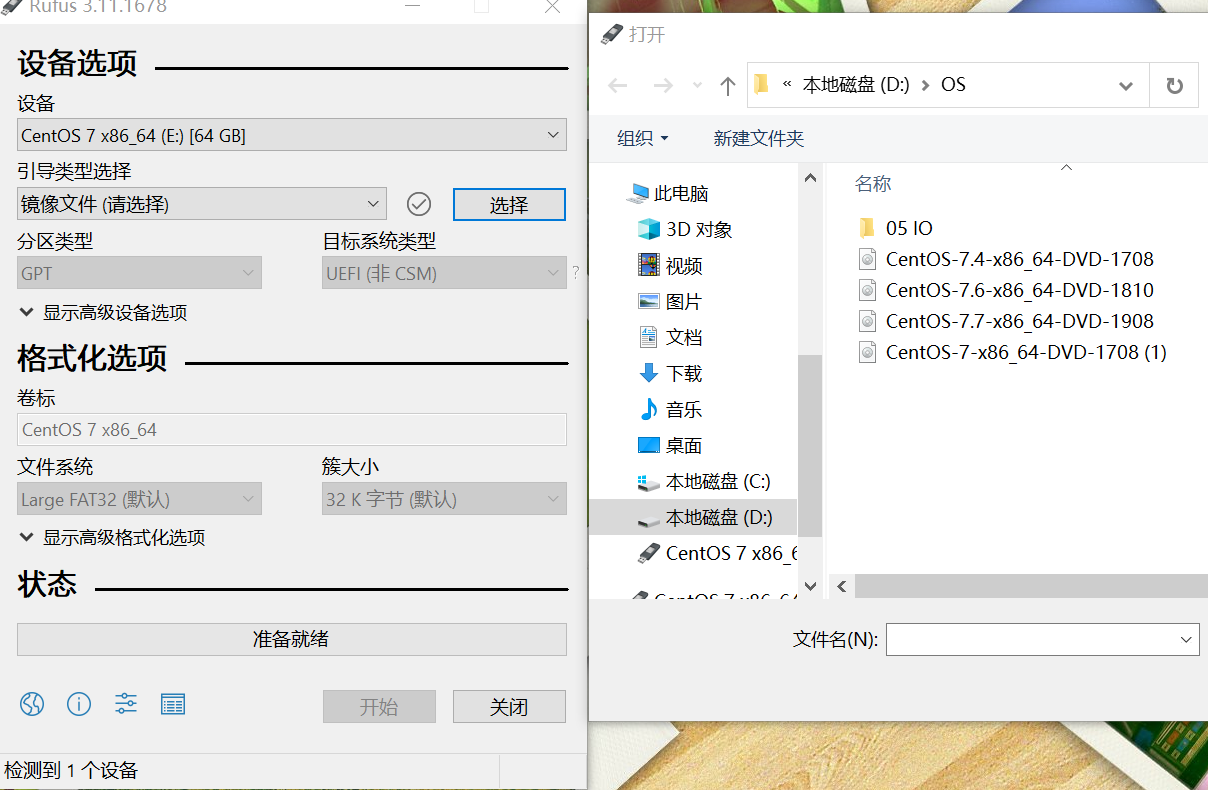Click the 选择 button in Rufus
The image size is (1208, 790).
coord(509,204)
